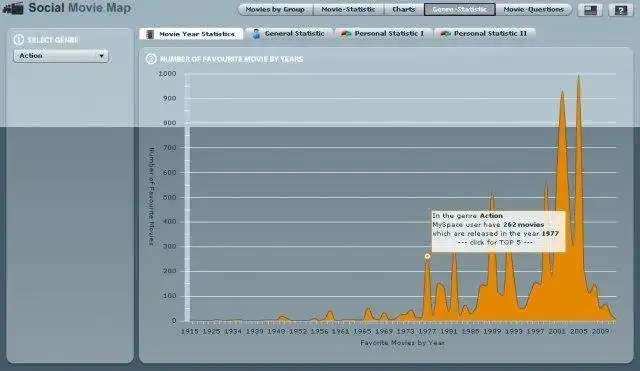Click the Social Movie Map camera logo
The width and height of the screenshot is (640, 371).
(13, 9)
